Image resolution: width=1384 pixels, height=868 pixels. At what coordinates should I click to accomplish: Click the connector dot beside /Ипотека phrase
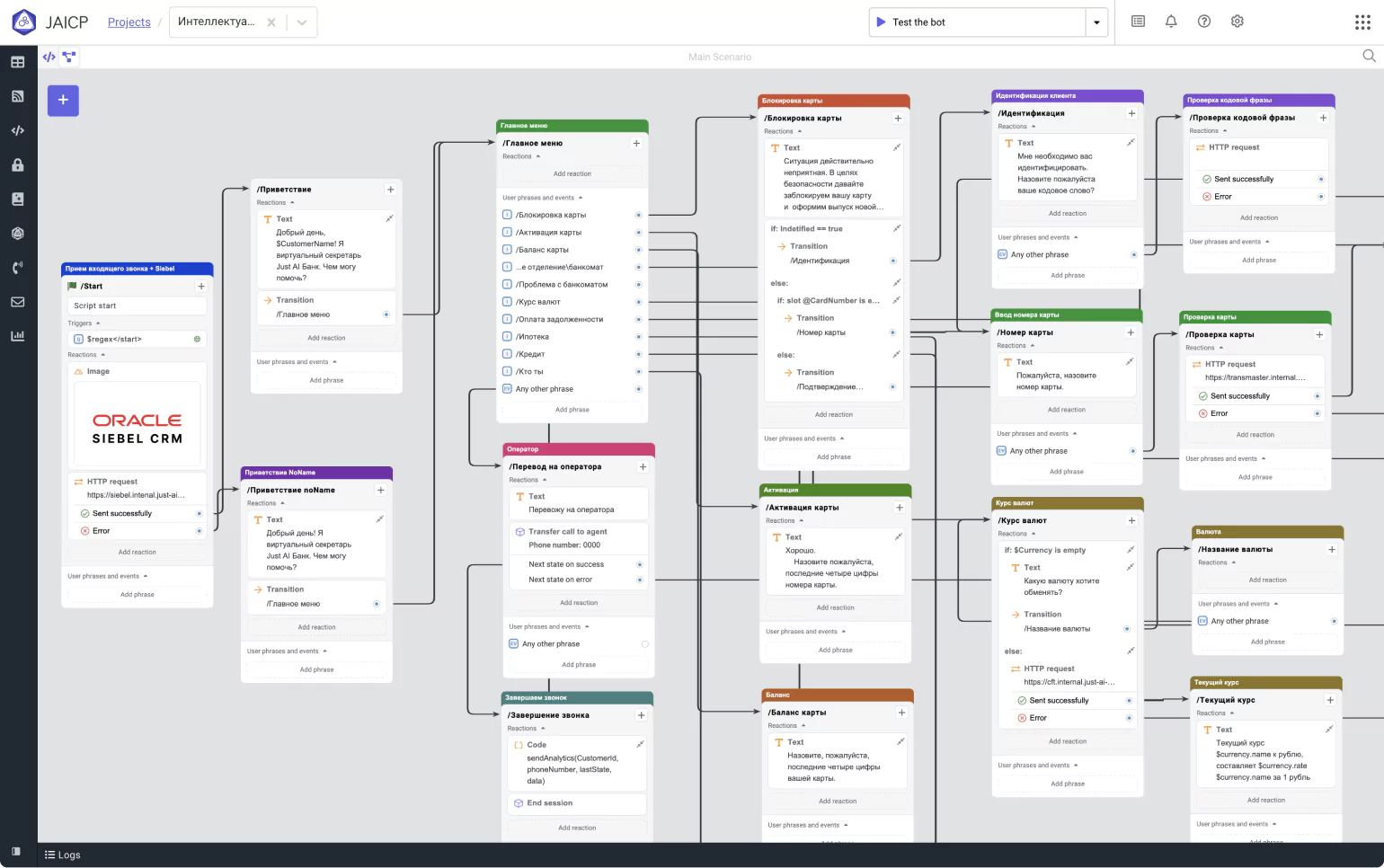pos(638,337)
